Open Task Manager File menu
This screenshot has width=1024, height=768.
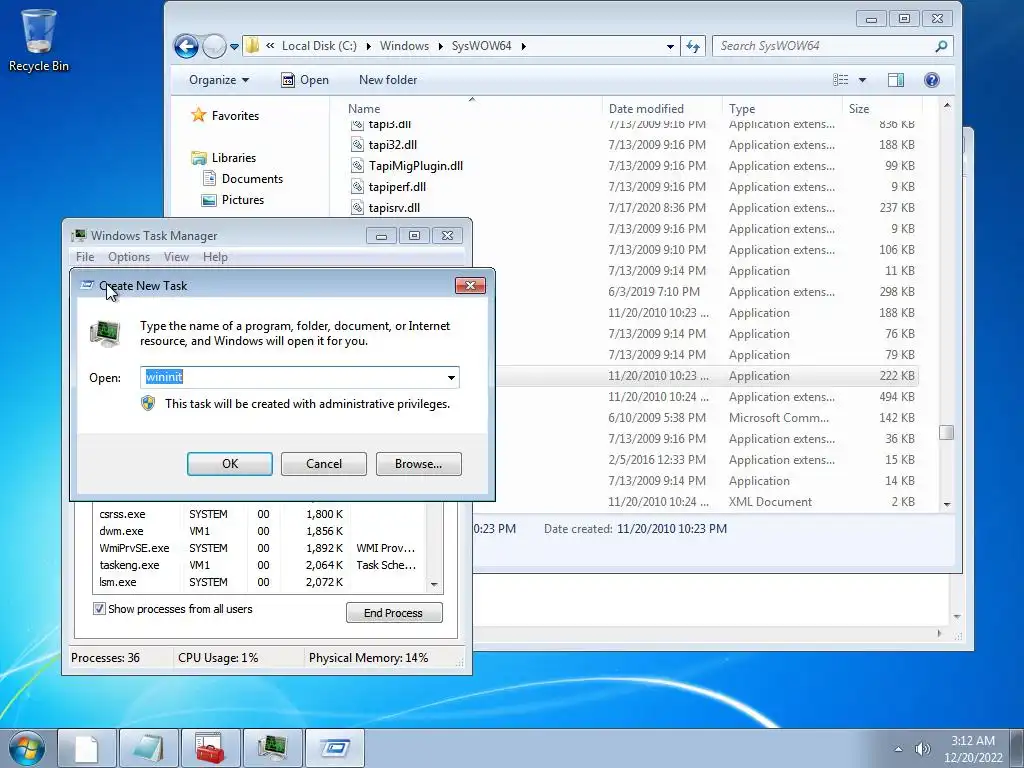click(85, 257)
